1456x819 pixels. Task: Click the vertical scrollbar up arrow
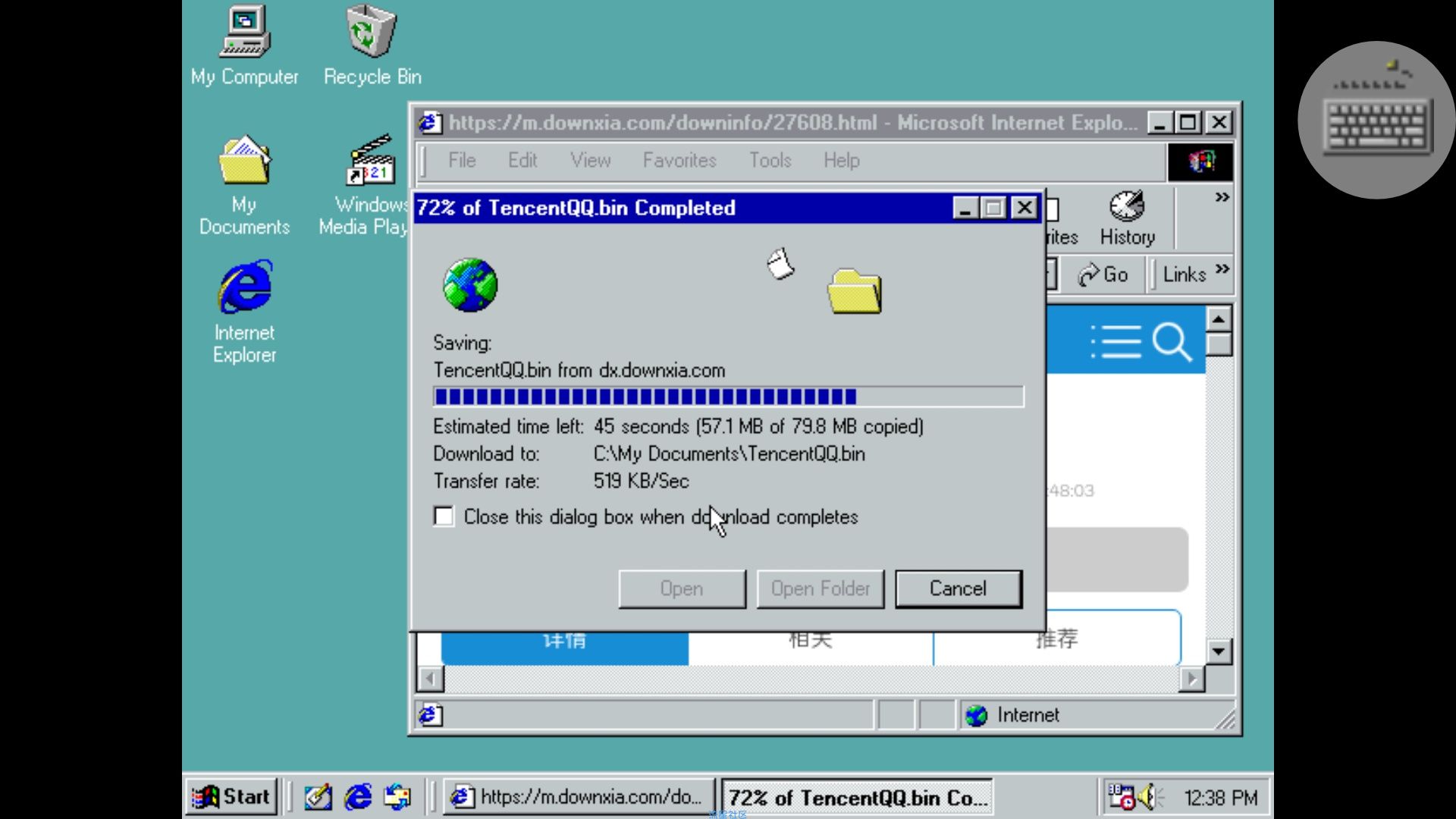click(x=1219, y=319)
